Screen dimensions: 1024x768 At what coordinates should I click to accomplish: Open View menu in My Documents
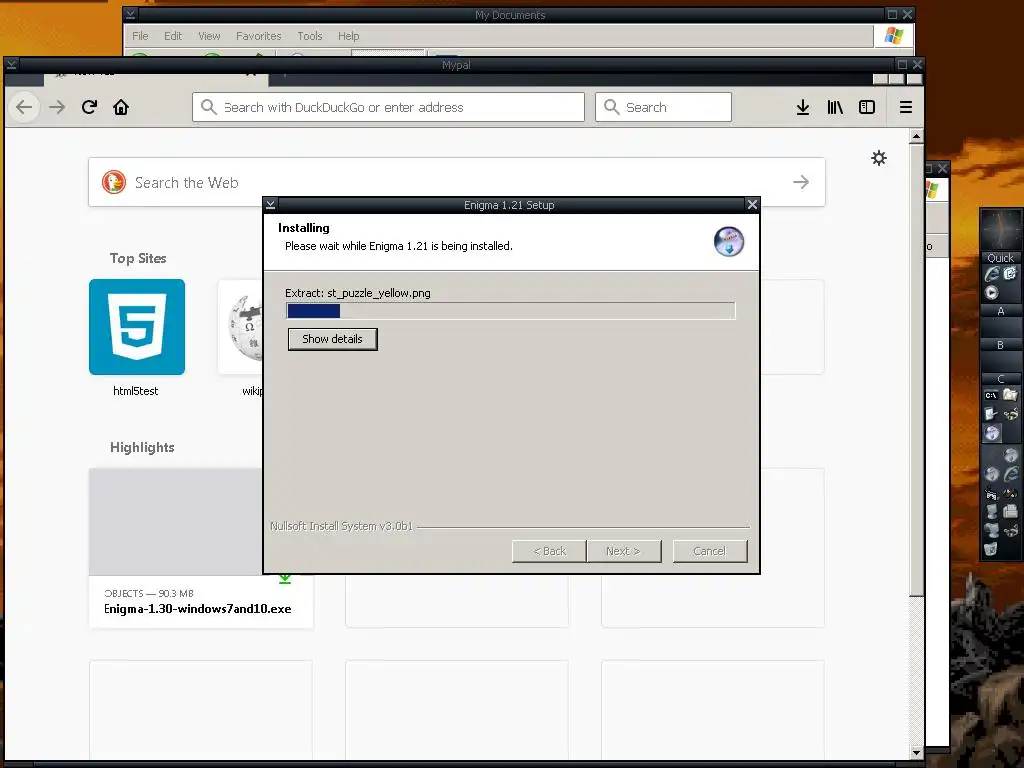click(209, 36)
